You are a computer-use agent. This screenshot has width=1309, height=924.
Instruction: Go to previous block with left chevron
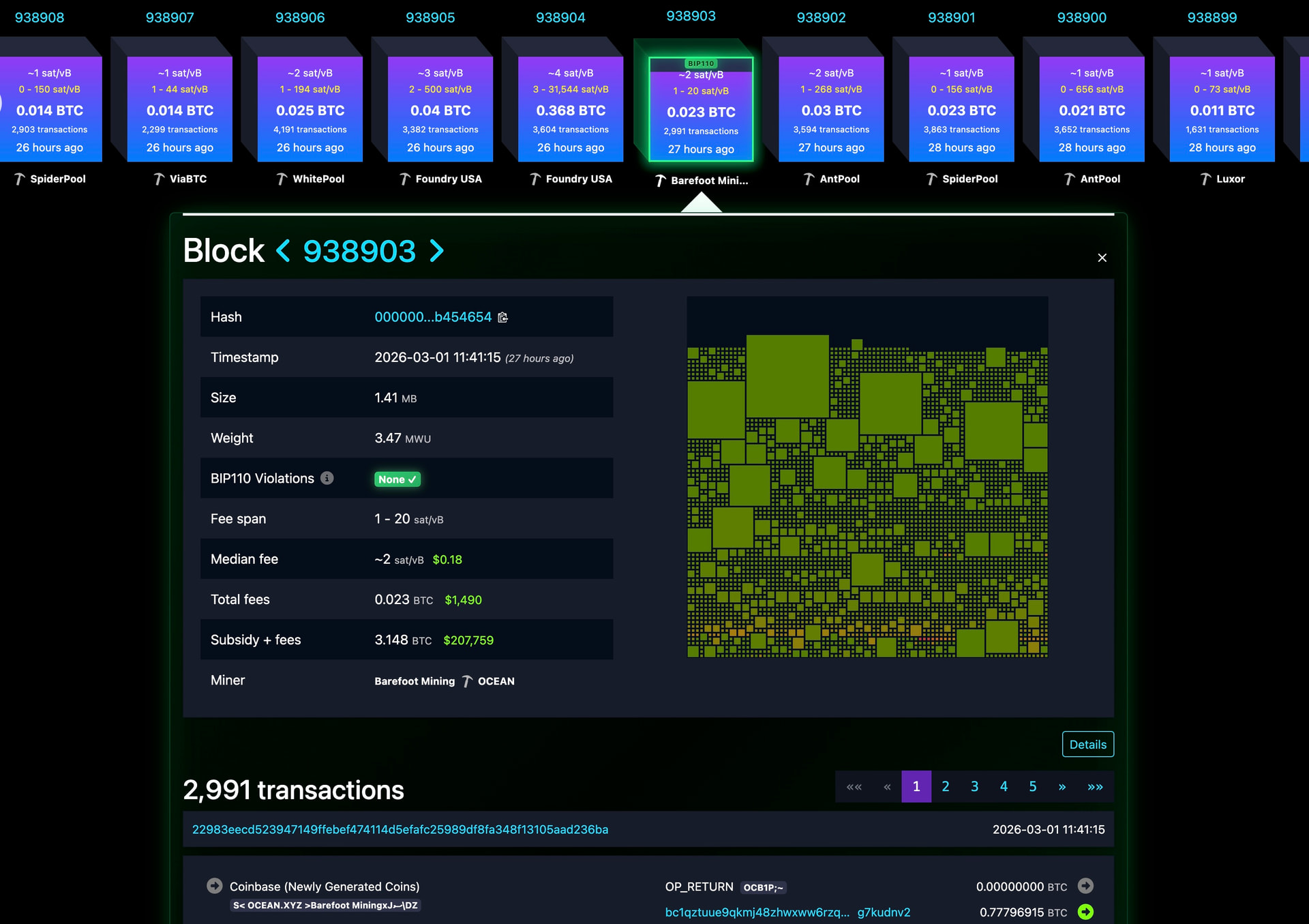tap(283, 251)
